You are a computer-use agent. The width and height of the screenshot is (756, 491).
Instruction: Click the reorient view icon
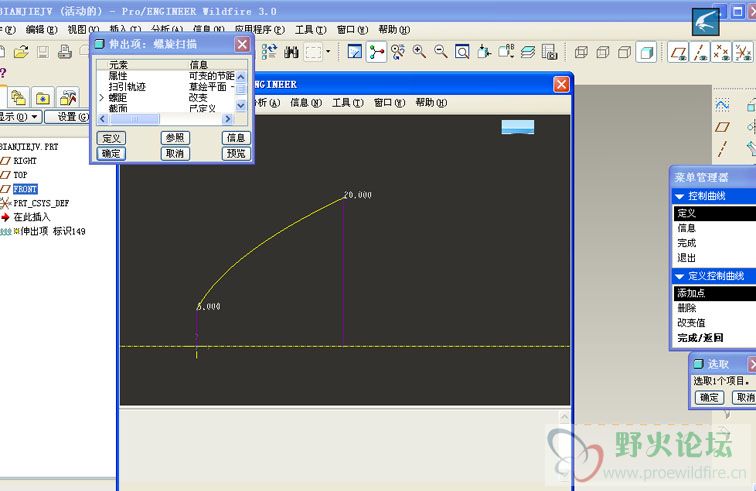(x=484, y=52)
